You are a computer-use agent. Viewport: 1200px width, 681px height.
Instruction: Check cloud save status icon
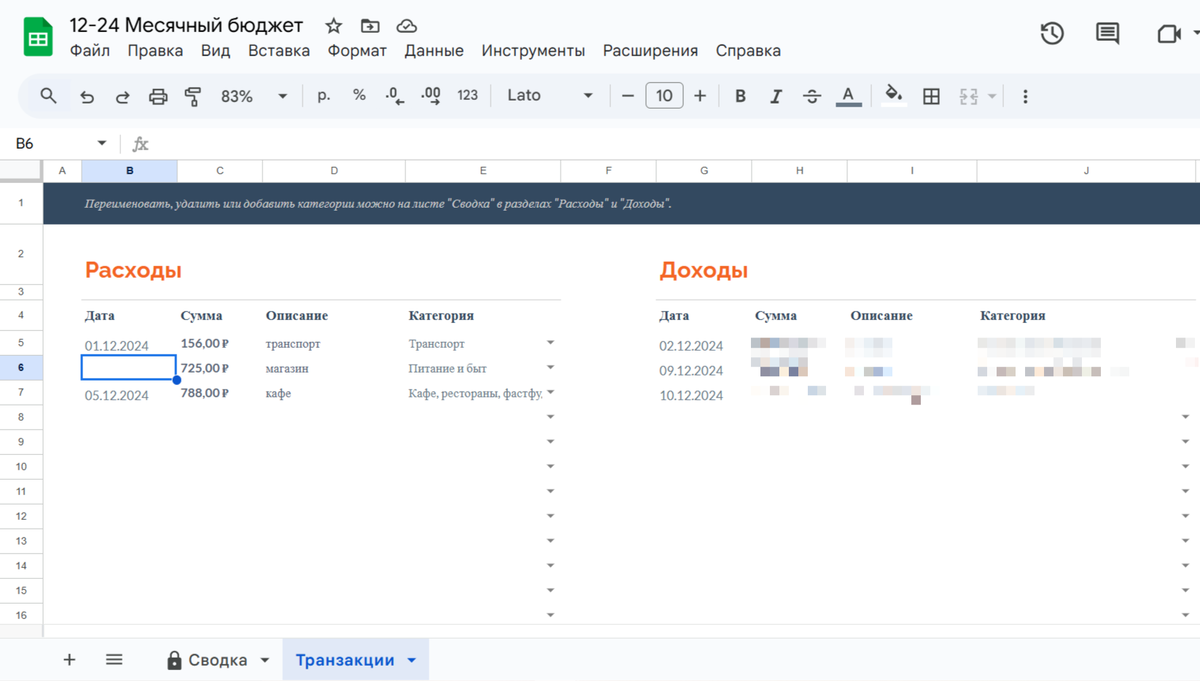(x=406, y=26)
